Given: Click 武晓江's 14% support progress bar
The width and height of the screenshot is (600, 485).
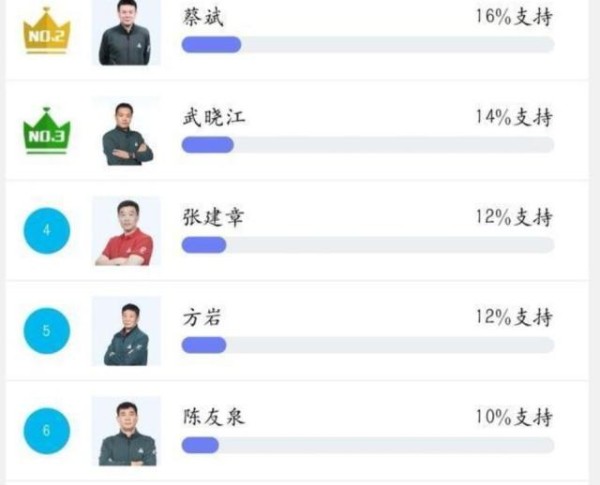Looking at the screenshot, I should [x=368, y=145].
